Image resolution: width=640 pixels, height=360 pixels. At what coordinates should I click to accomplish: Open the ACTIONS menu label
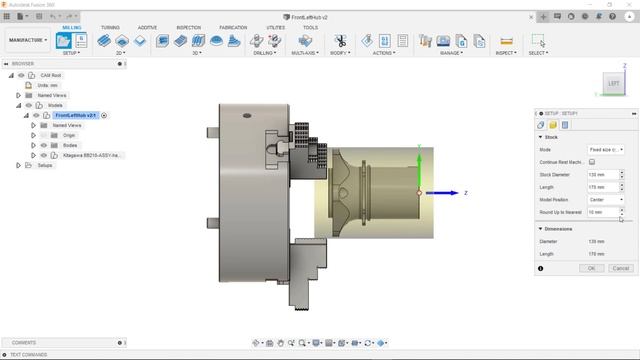(x=384, y=53)
